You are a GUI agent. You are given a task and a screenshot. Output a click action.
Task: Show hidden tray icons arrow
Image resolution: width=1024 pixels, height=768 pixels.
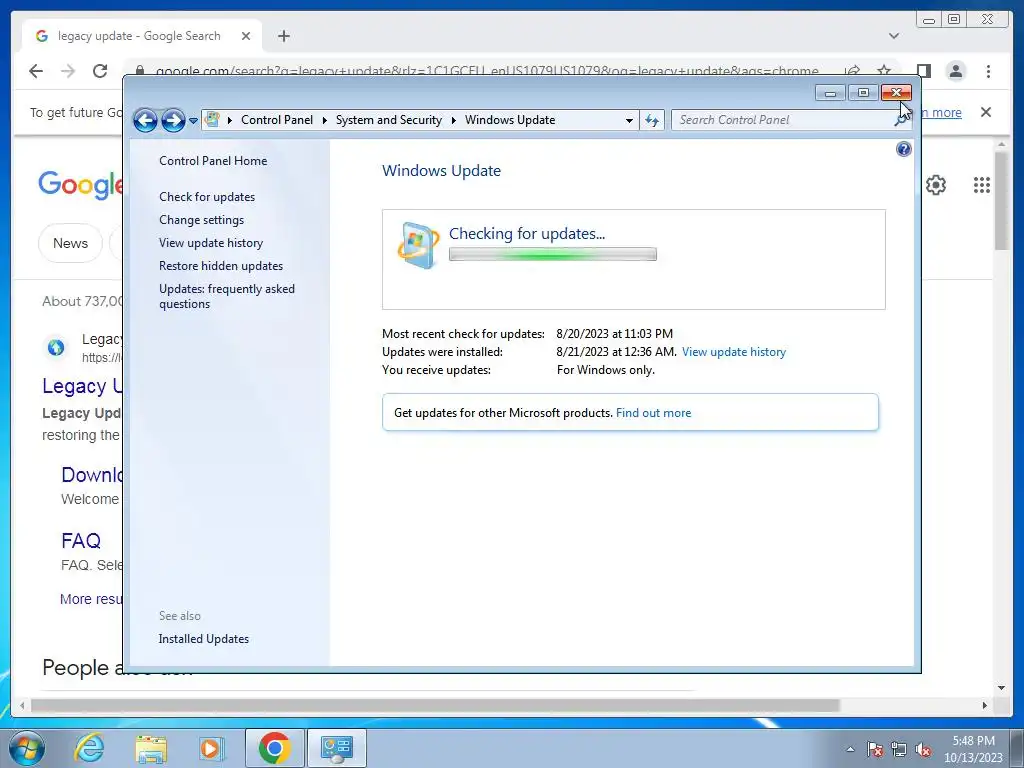pyautogui.click(x=850, y=749)
